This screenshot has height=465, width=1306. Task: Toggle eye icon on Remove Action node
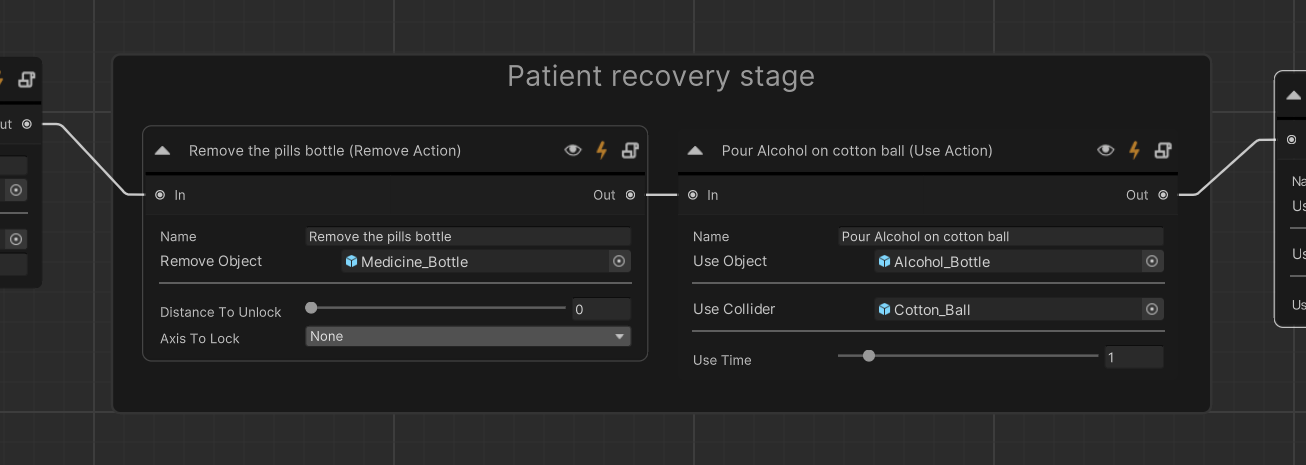pyautogui.click(x=573, y=151)
